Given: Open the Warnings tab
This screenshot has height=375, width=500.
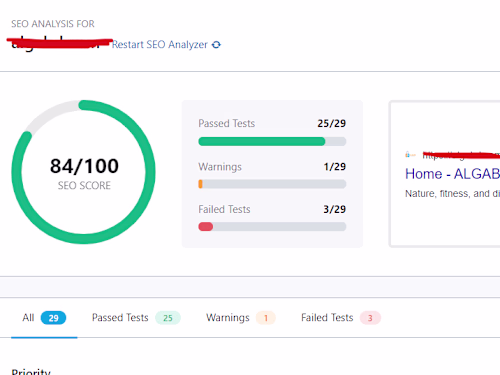Looking at the screenshot, I should [241, 318].
